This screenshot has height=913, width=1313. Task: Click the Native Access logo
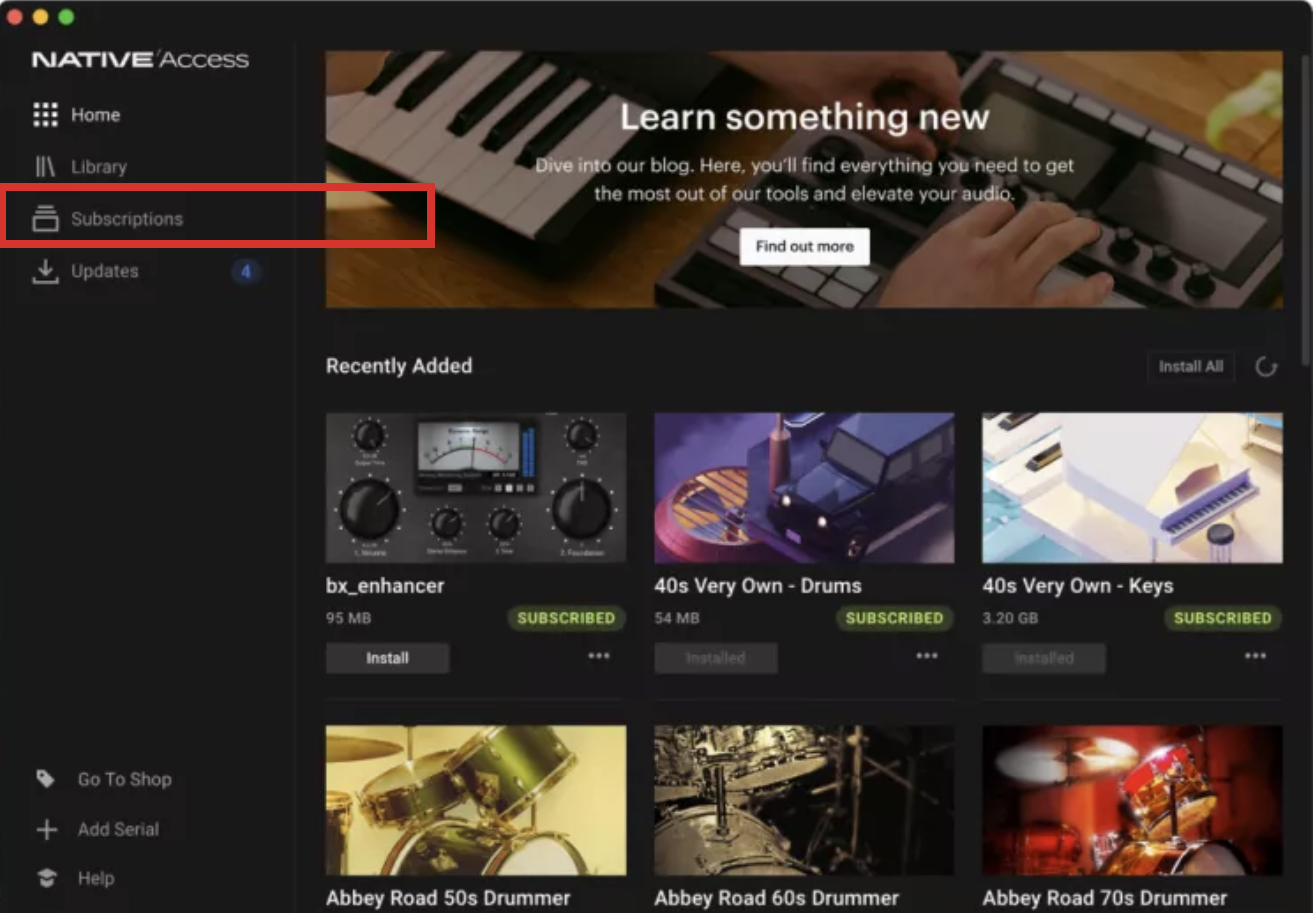coord(140,60)
